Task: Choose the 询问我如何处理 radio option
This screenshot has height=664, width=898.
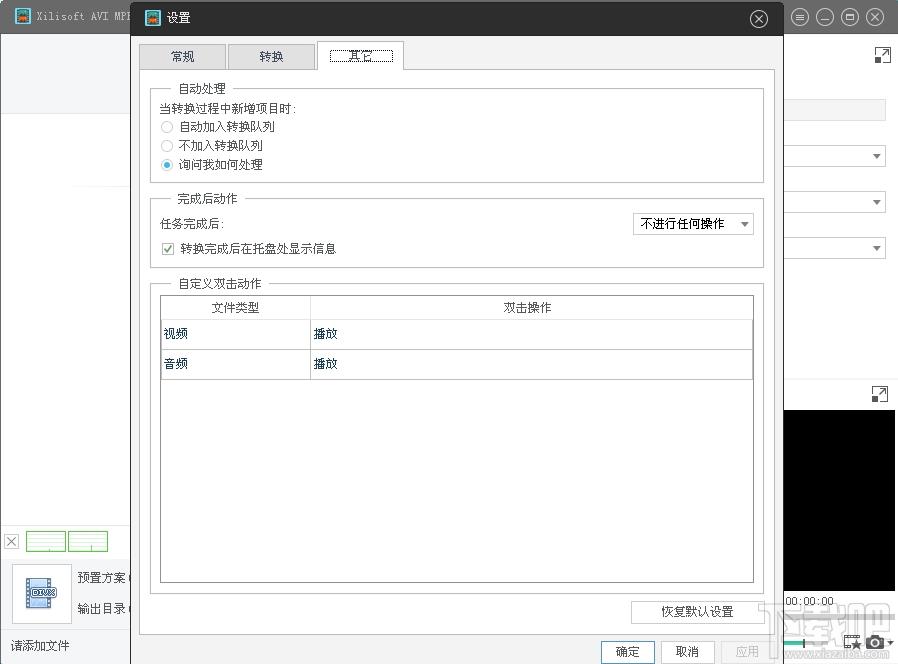Action: [167, 165]
